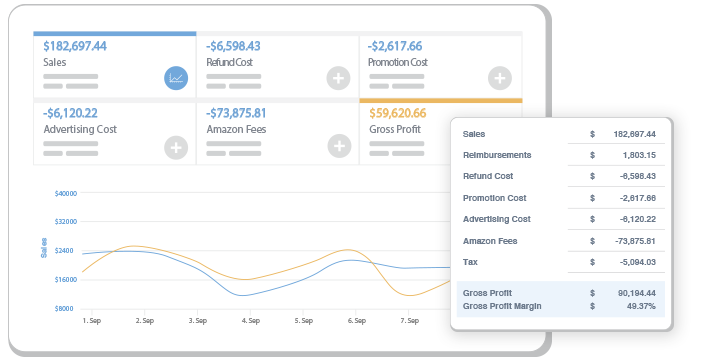Click the Sales vertical axis title
702x363 pixels.
(x=44, y=248)
